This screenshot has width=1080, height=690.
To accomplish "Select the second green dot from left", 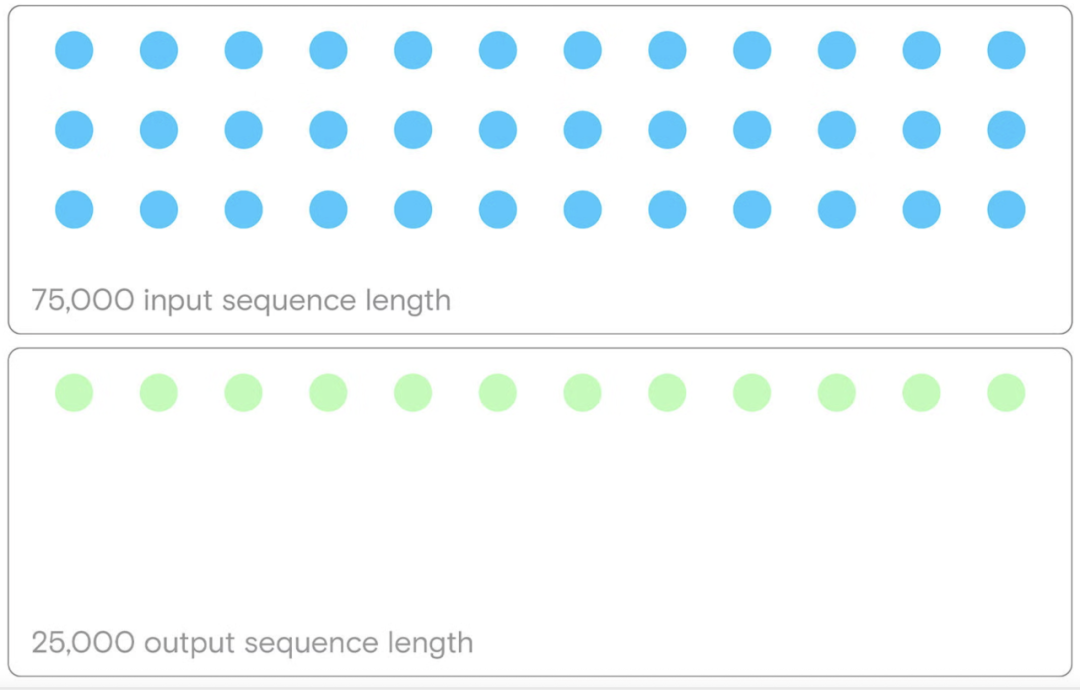I will pyautogui.click(x=159, y=393).
